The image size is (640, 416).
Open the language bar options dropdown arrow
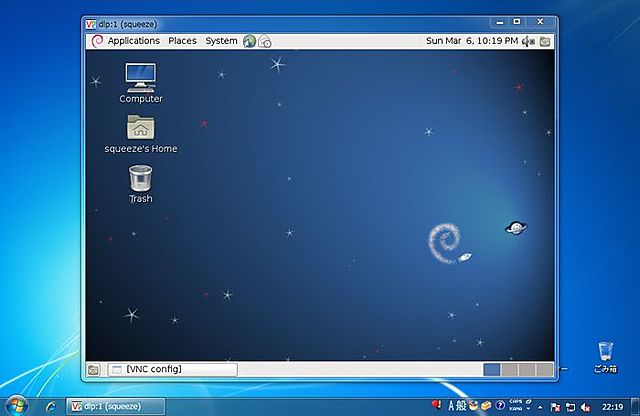[529, 409]
